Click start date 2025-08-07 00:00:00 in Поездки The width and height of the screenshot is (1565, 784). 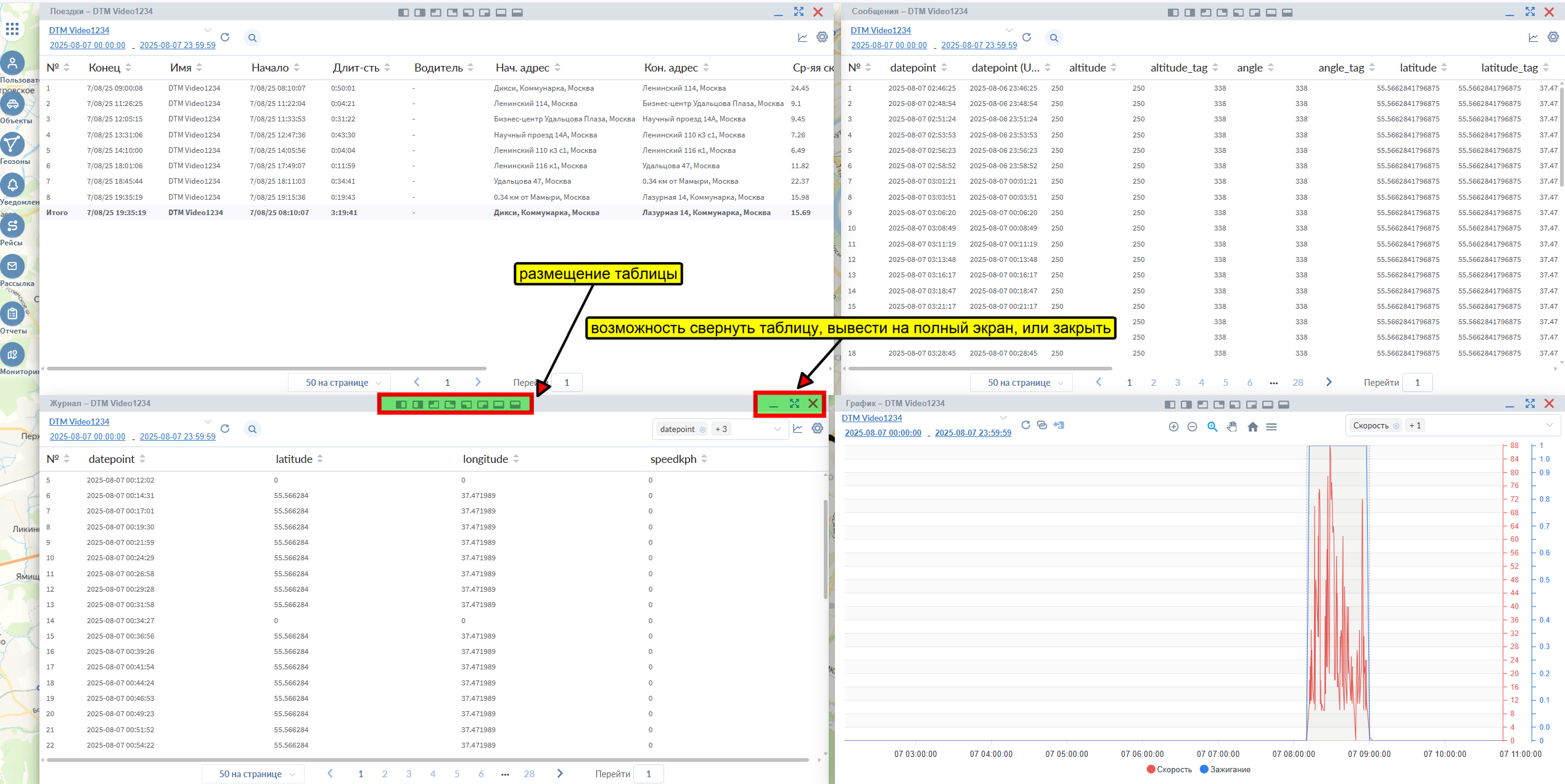[88, 46]
